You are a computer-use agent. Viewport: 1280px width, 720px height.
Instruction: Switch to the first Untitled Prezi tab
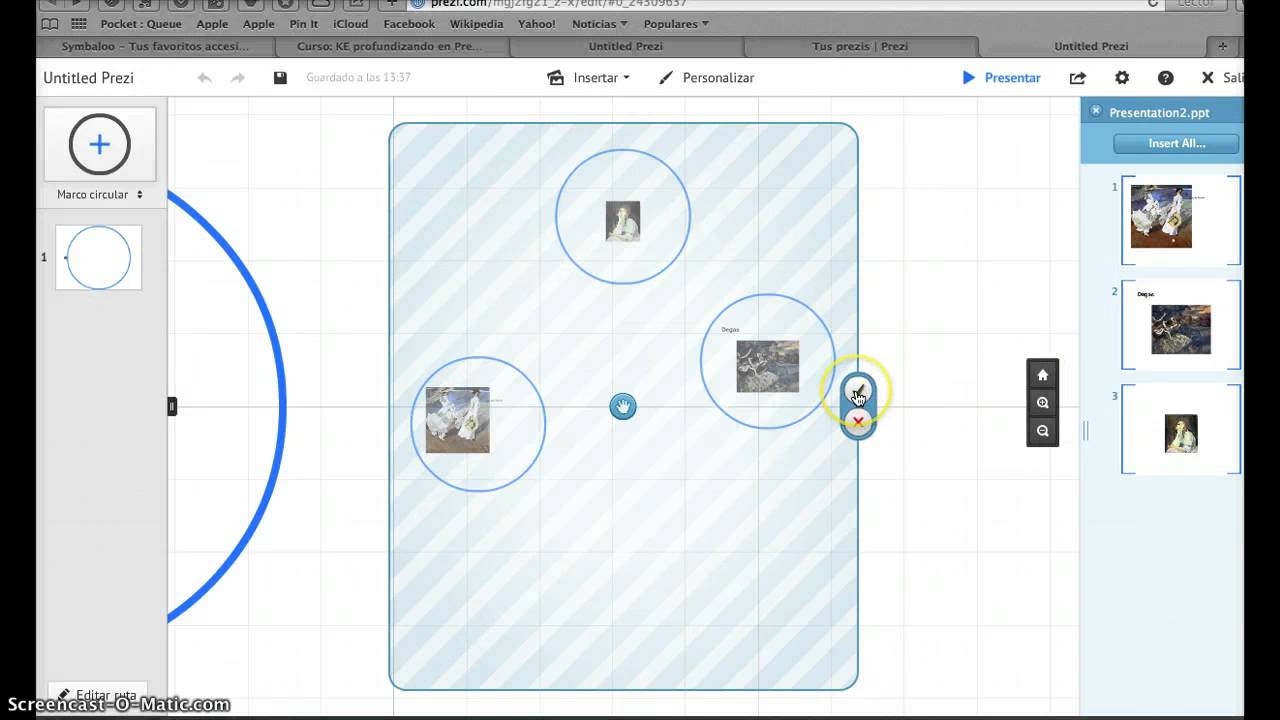(626, 46)
